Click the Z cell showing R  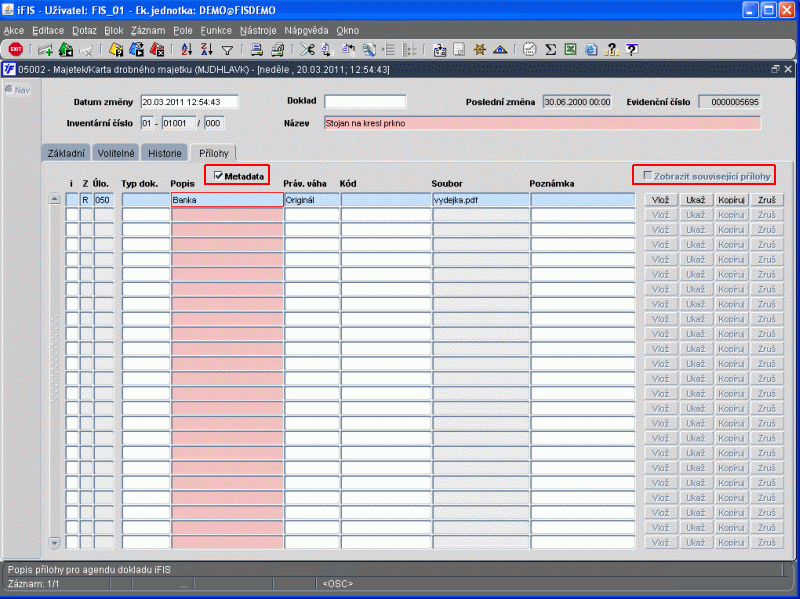[86, 200]
